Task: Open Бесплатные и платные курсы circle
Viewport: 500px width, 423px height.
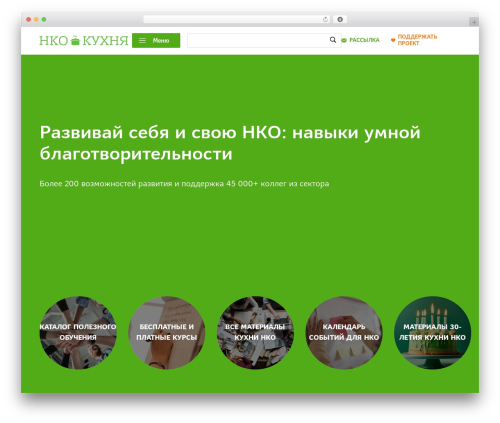Action: tap(167, 332)
